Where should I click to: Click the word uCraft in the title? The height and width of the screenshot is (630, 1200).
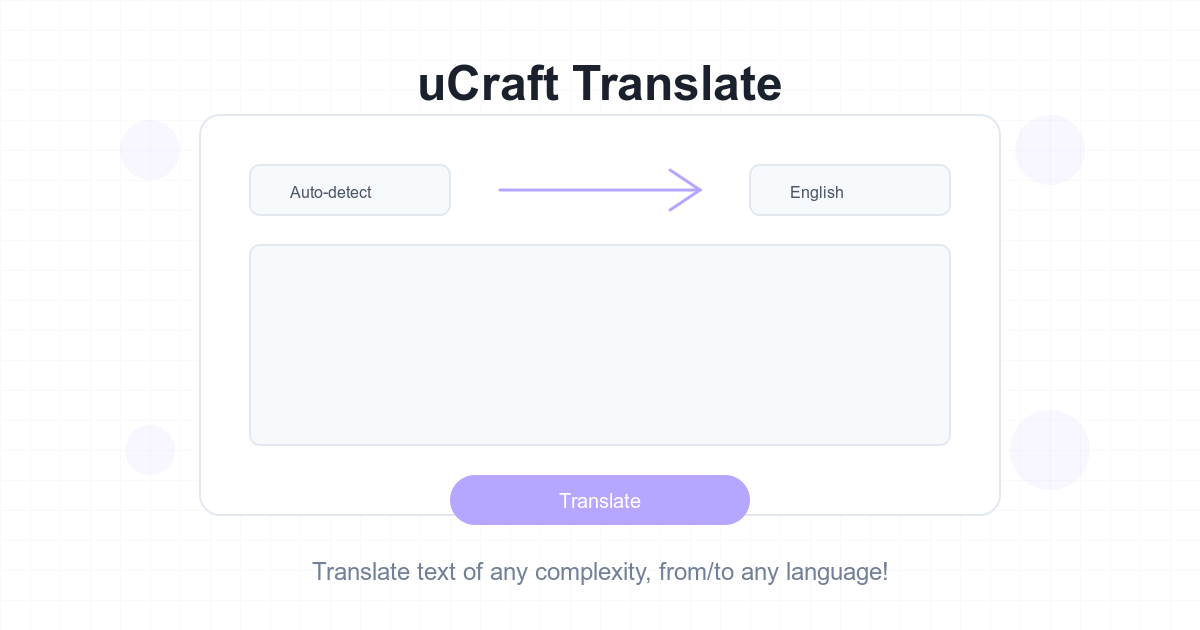point(488,85)
